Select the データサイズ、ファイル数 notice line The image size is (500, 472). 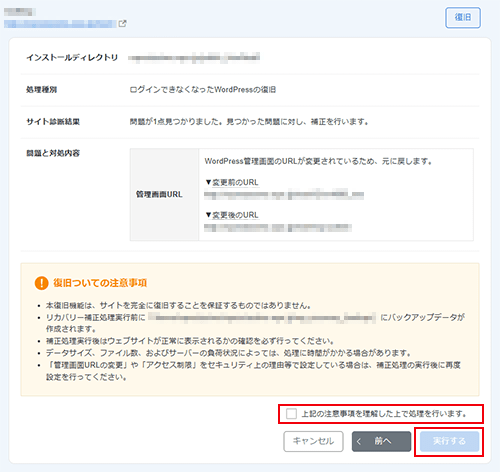coord(229,353)
